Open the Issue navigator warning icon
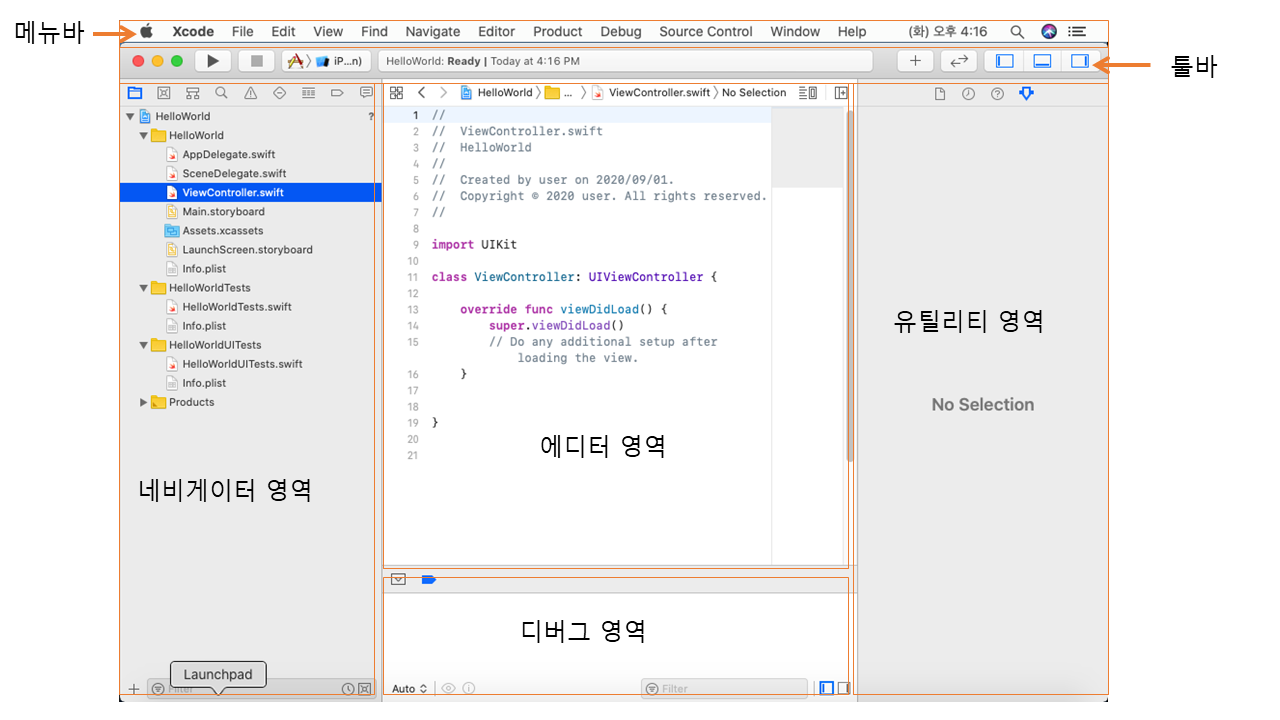 (x=250, y=93)
